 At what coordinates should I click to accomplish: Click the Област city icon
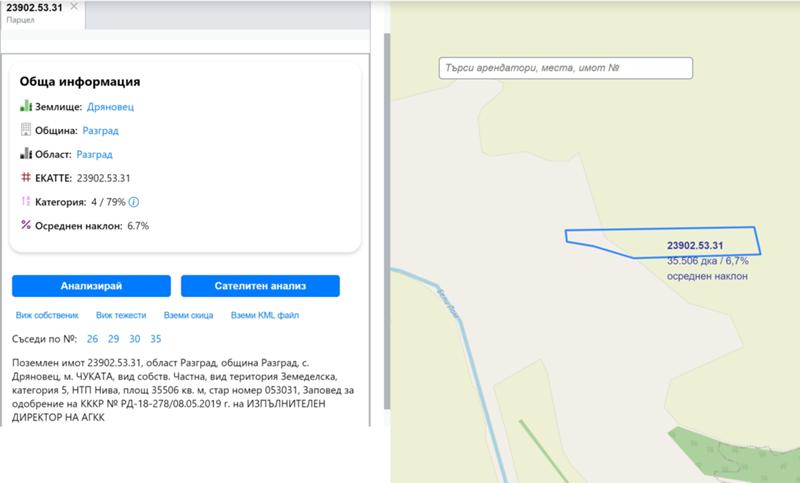point(26,154)
